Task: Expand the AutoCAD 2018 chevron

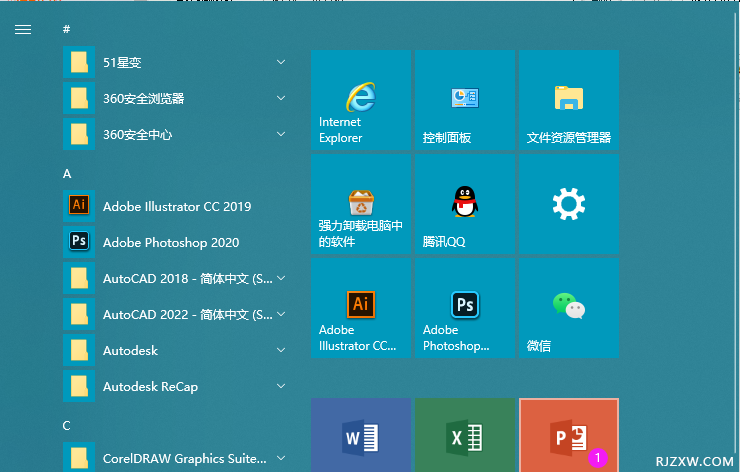Action: coord(281,278)
